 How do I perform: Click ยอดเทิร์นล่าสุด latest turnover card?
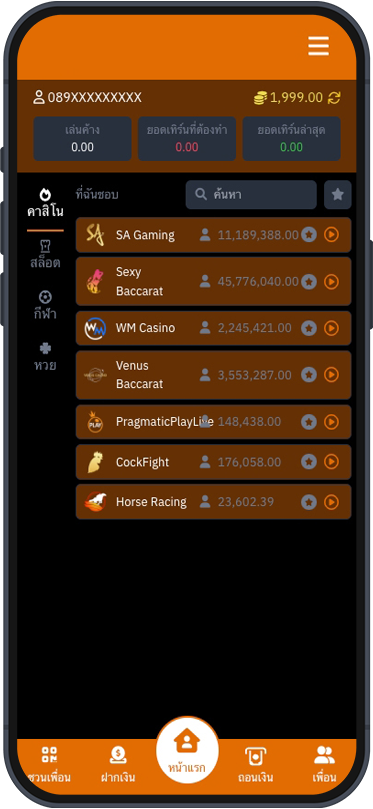291,139
